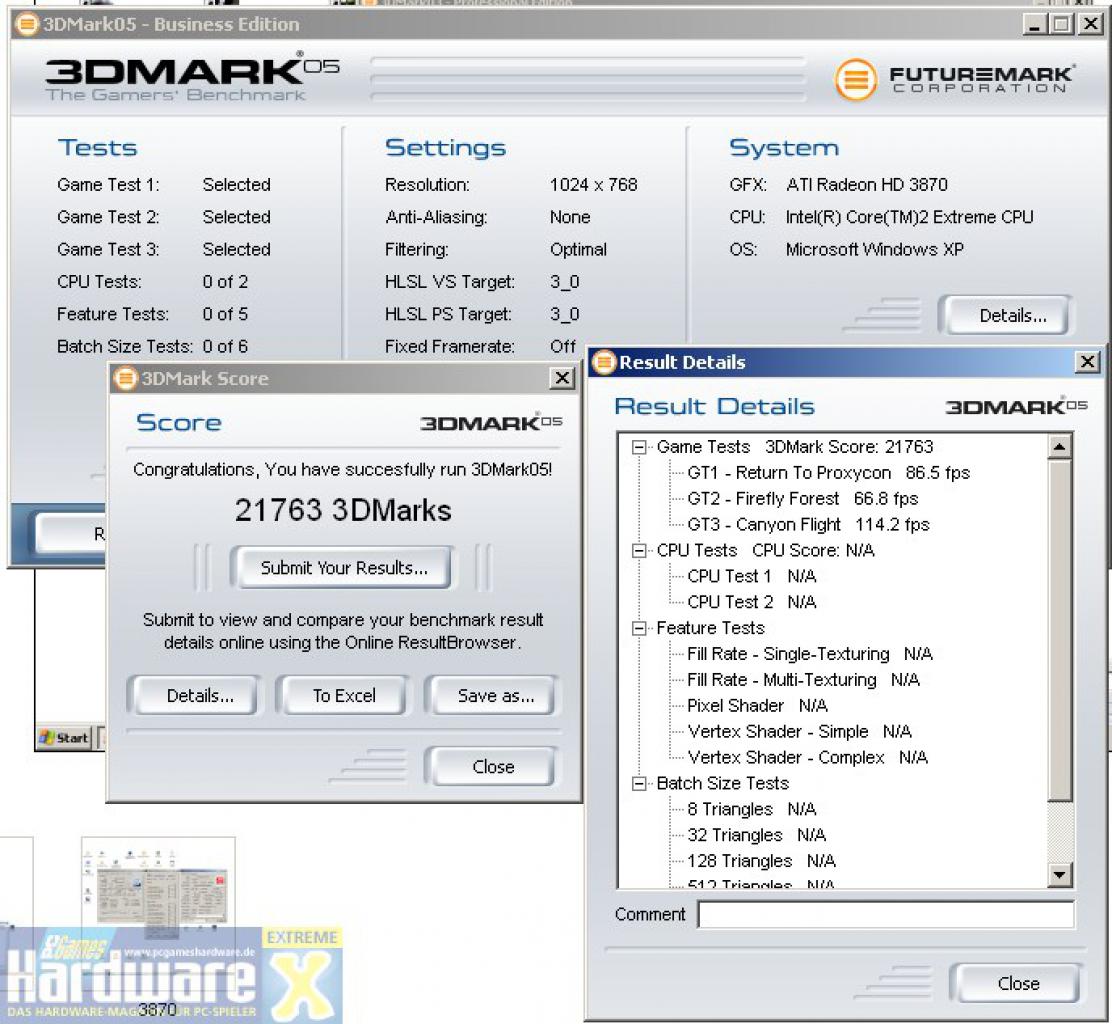Image resolution: width=1112 pixels, height=1024 pixels.
Task: Select CPU Tests CPU Score row text
Action: click(x=765, y=551)
